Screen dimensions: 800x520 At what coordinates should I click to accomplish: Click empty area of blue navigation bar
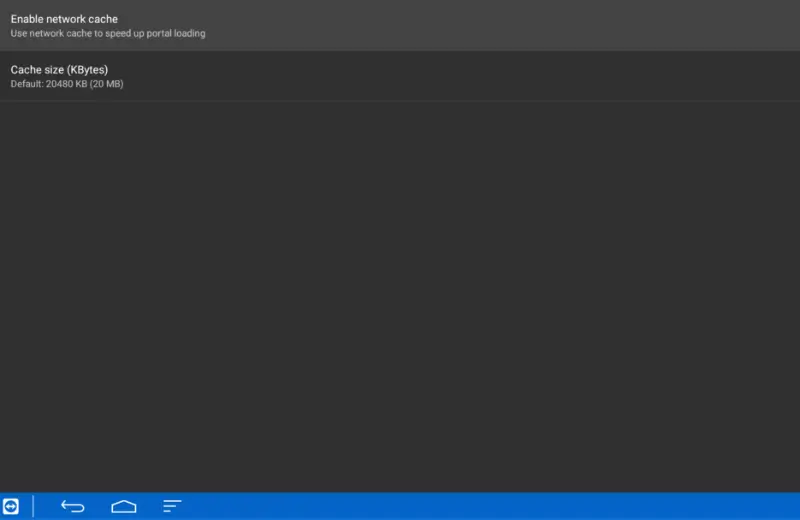[x=500, y=506]
